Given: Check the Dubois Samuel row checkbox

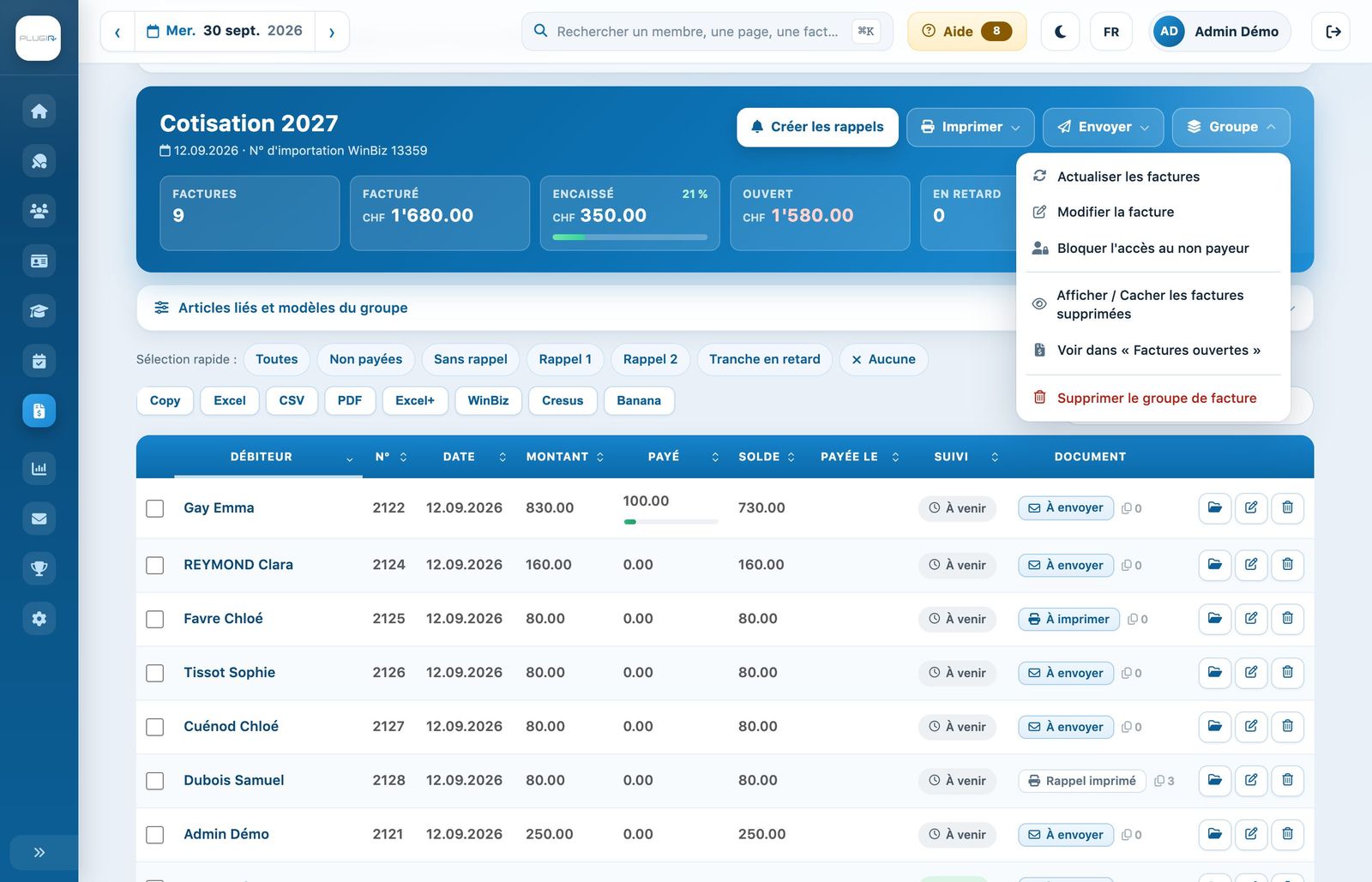Looking at the screenshot, I should 155,782.
